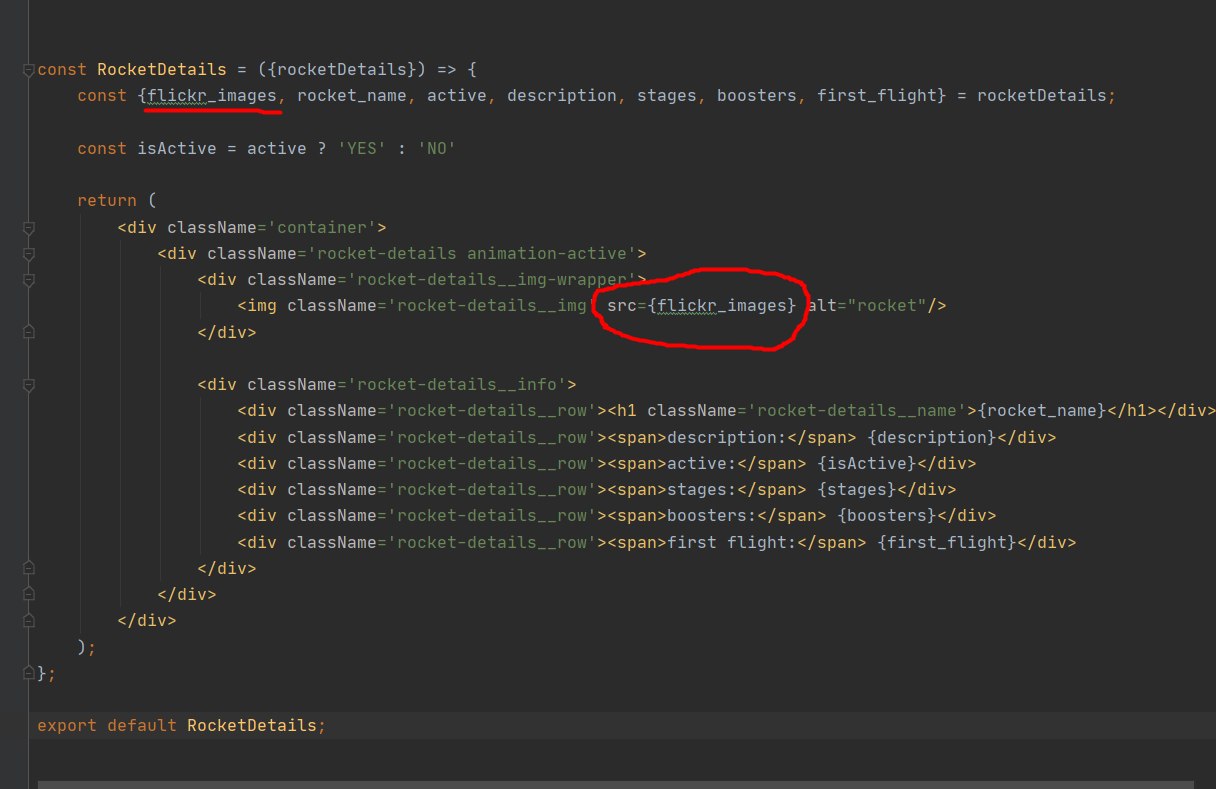The image size is (1216, 789).
Task: Click boosters in the destructuring line
Action: coord(757,96)
